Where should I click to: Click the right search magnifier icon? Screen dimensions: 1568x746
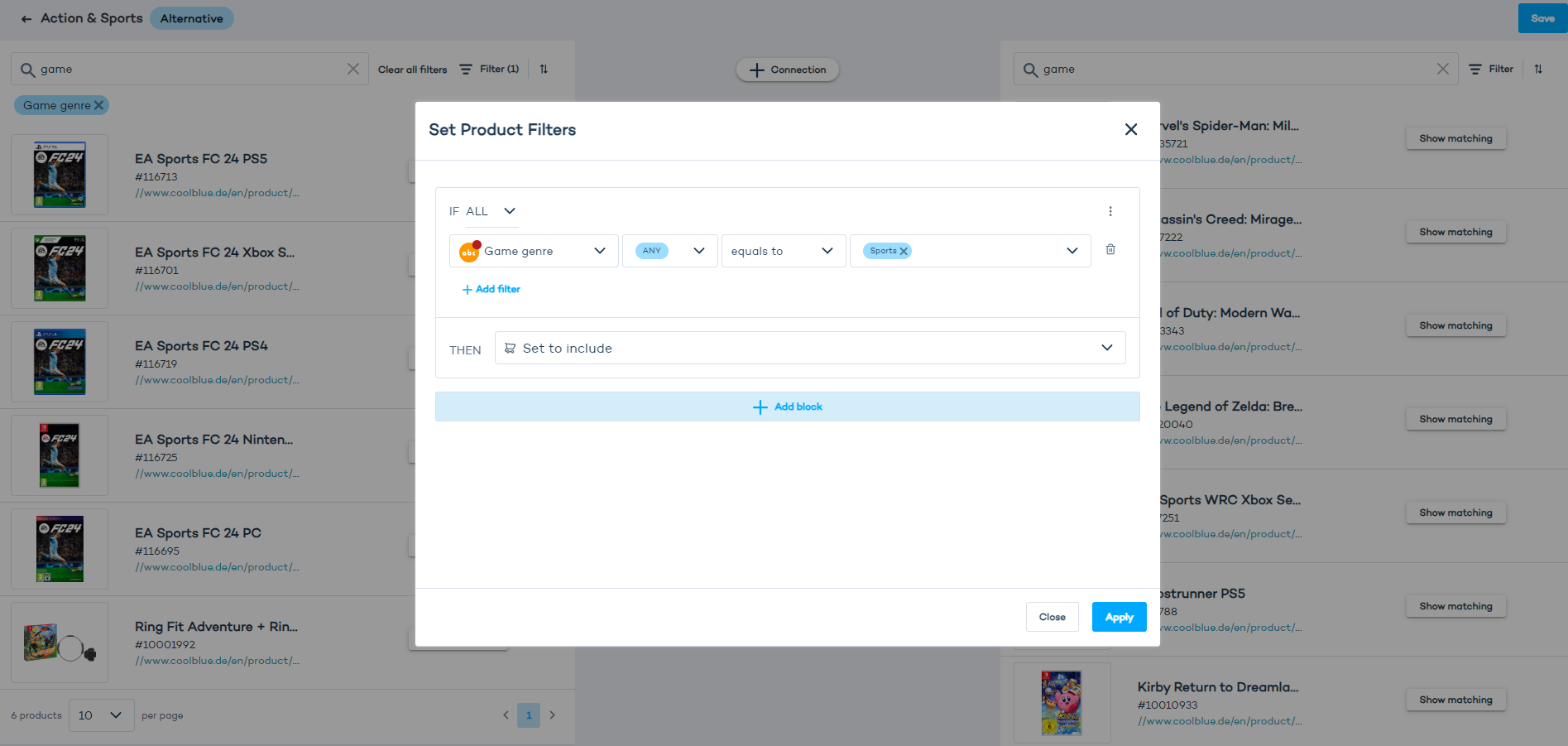click(x=1030, y=70)
